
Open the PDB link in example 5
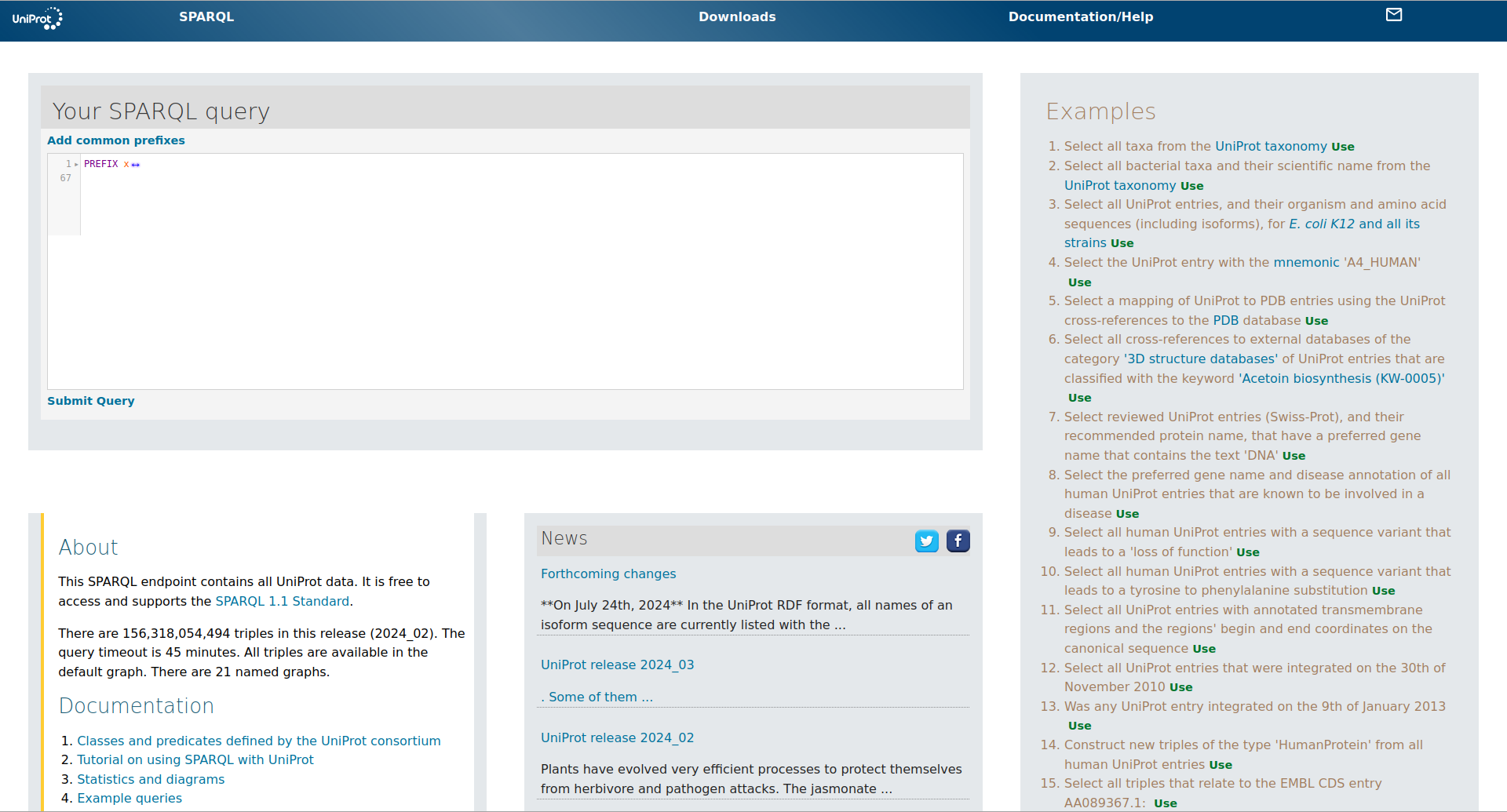tap(1226, 320)
